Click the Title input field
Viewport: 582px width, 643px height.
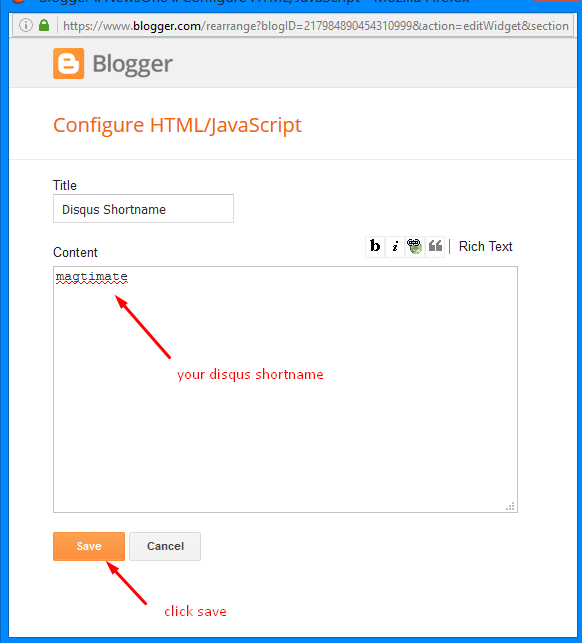click(144, 209)
